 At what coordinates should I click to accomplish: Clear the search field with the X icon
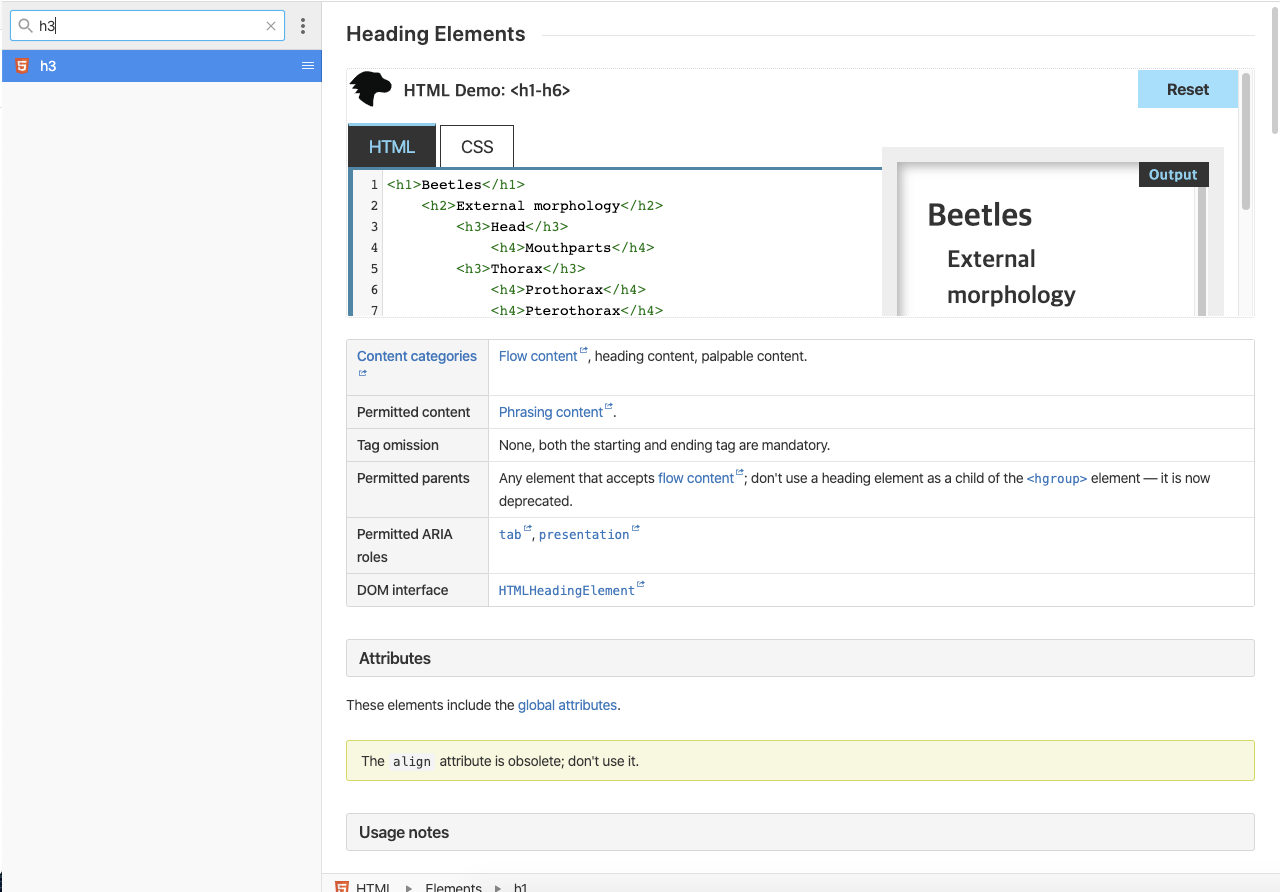271,26
